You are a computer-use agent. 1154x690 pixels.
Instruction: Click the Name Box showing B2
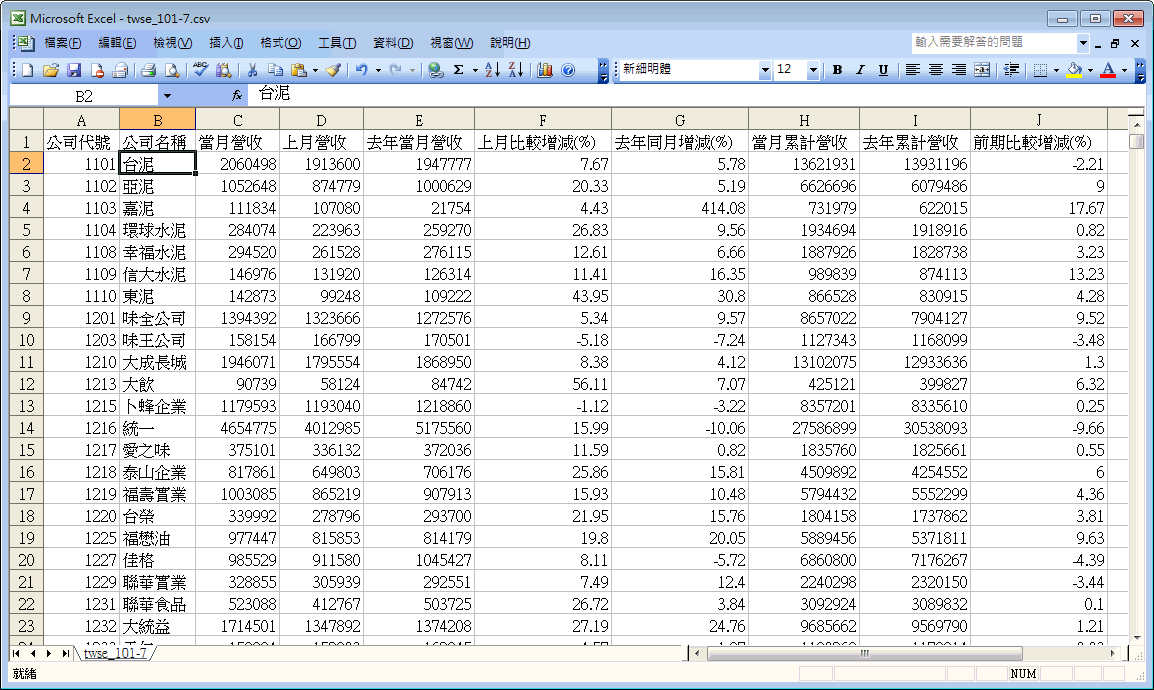pos(85,96)
